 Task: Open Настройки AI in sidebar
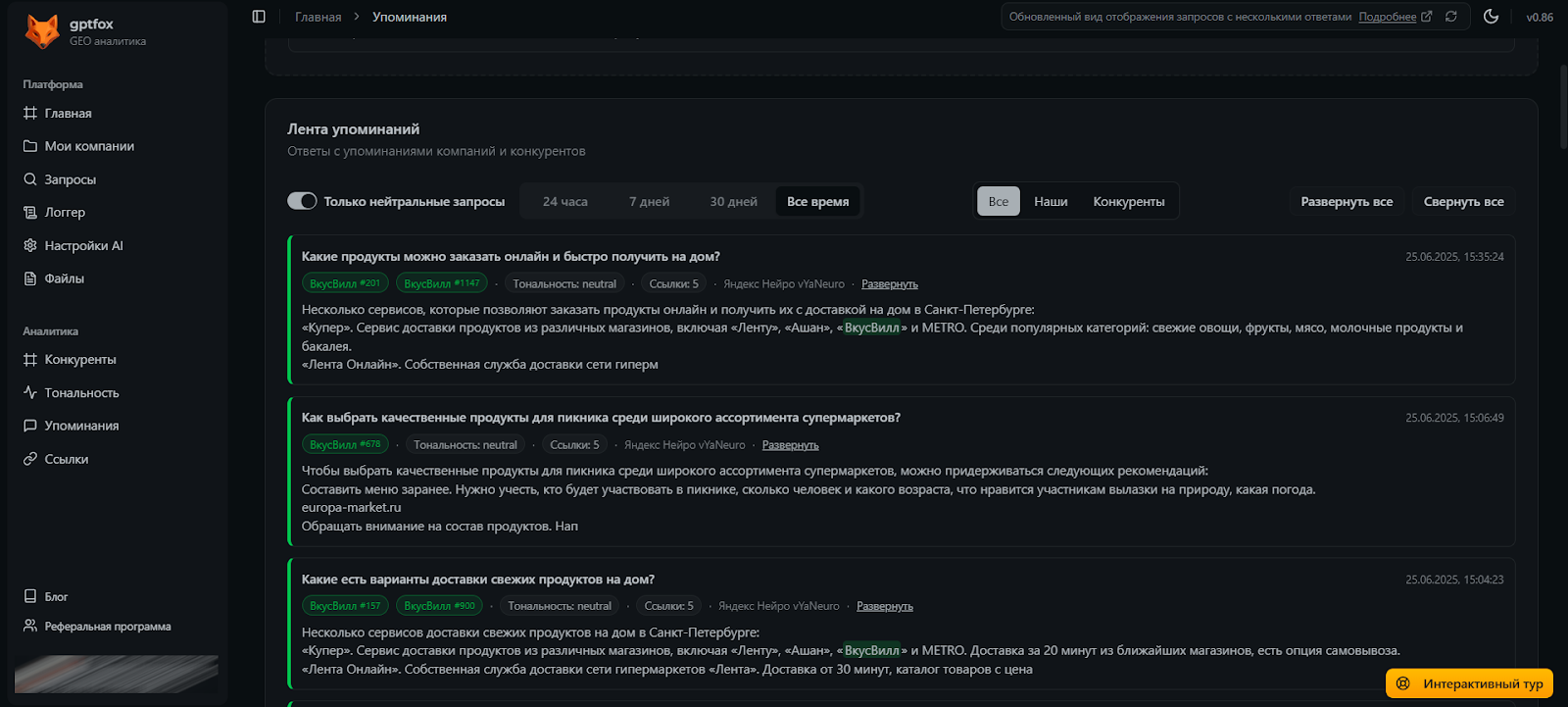point(83,246)
